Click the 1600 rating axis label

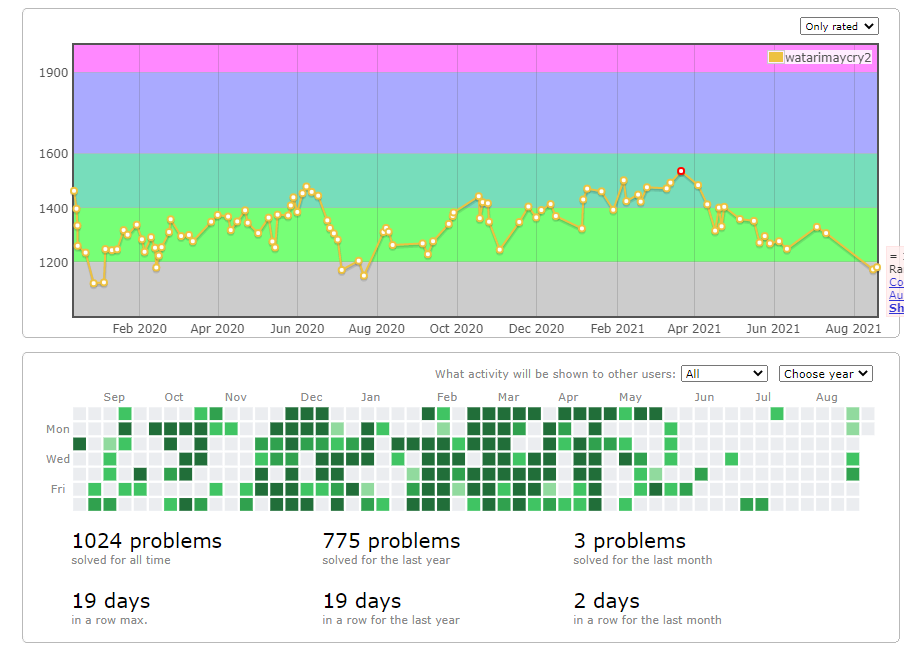(53, 153)
